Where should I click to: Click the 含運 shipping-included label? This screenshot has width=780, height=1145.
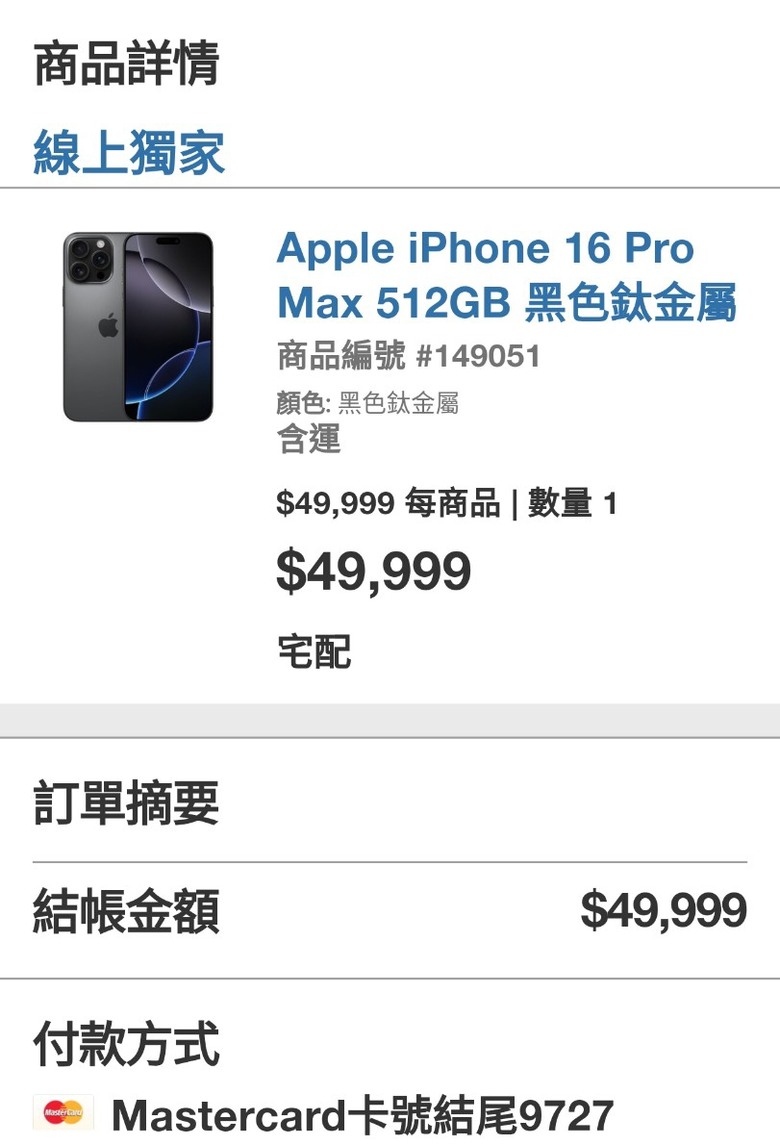[x=308, y=439]
